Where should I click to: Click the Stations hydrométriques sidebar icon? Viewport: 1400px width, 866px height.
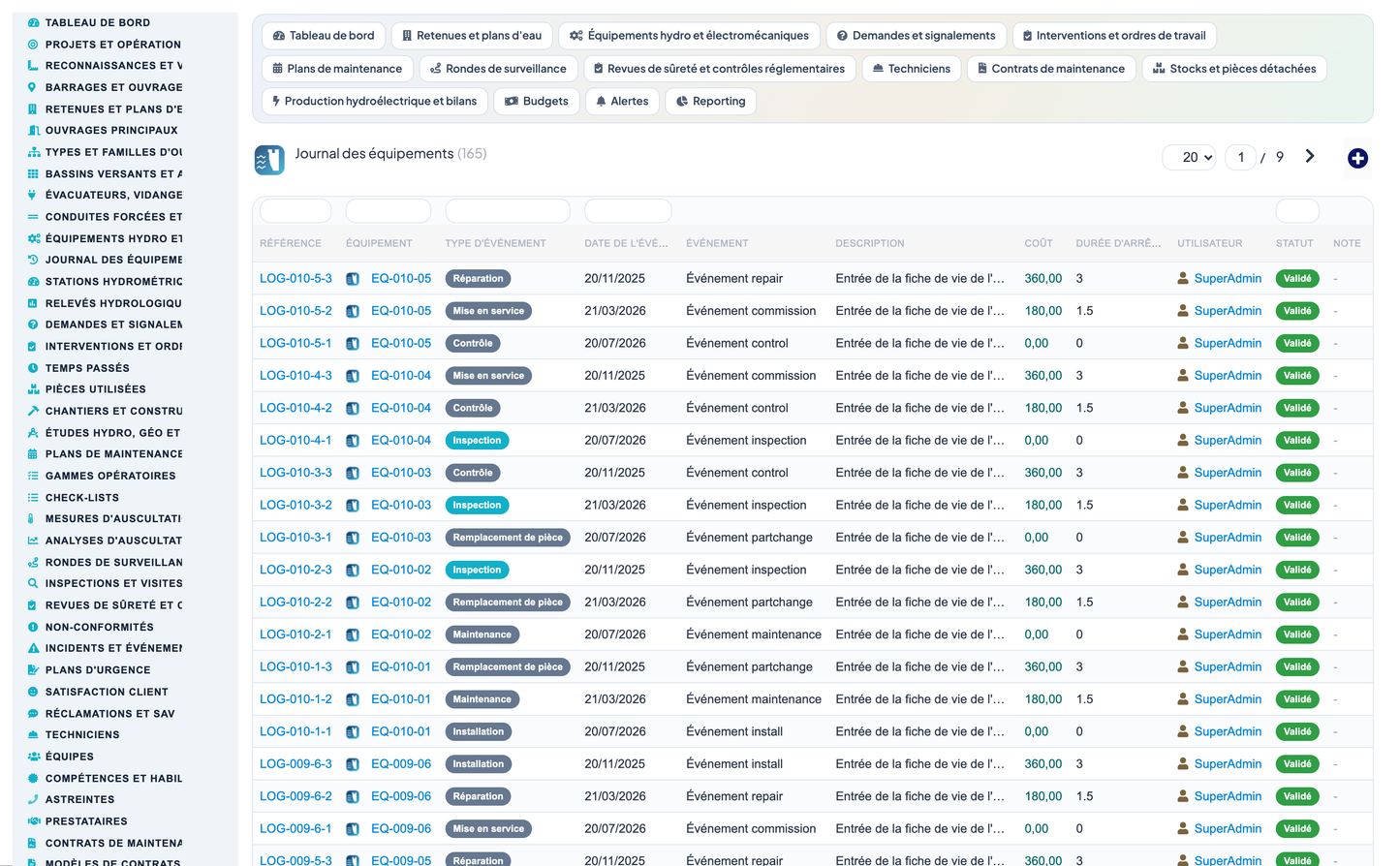click(33, 281)
